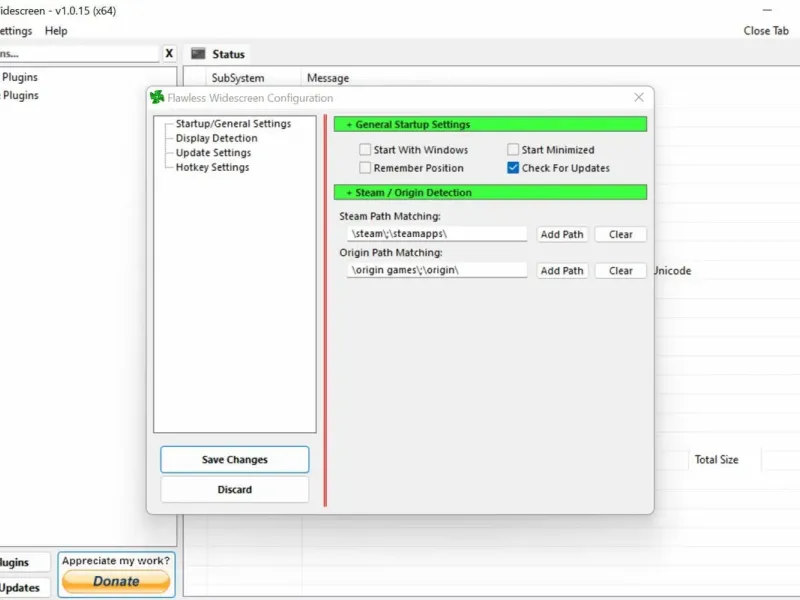Screen dimensions: 800x600
Task: Clear the plugin search with X button
Action: click(169, 53)
